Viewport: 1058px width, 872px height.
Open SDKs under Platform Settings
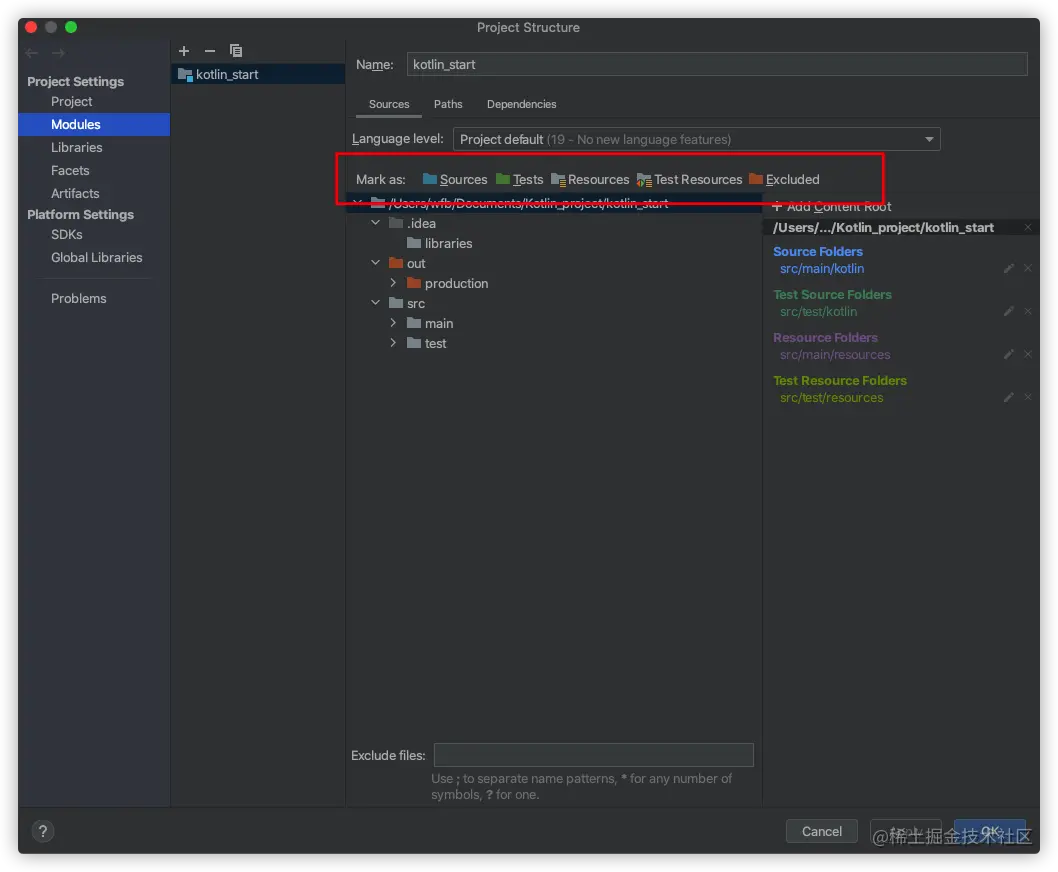pos(67,234)
